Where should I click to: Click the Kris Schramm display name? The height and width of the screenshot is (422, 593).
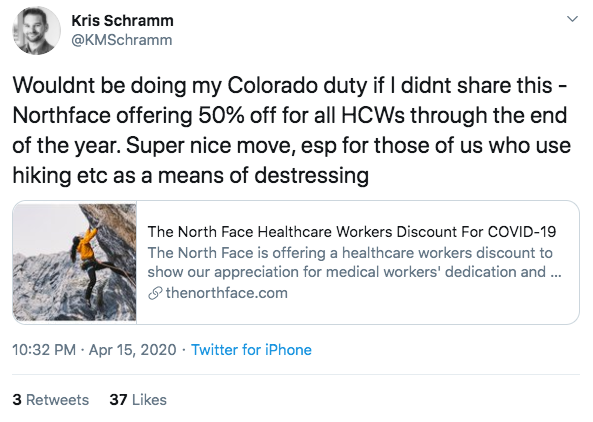(122, 20)
